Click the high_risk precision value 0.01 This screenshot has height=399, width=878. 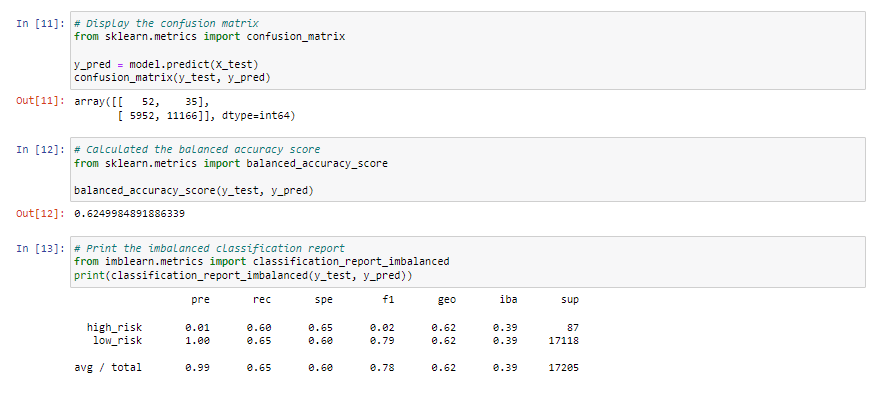(197, 327)
